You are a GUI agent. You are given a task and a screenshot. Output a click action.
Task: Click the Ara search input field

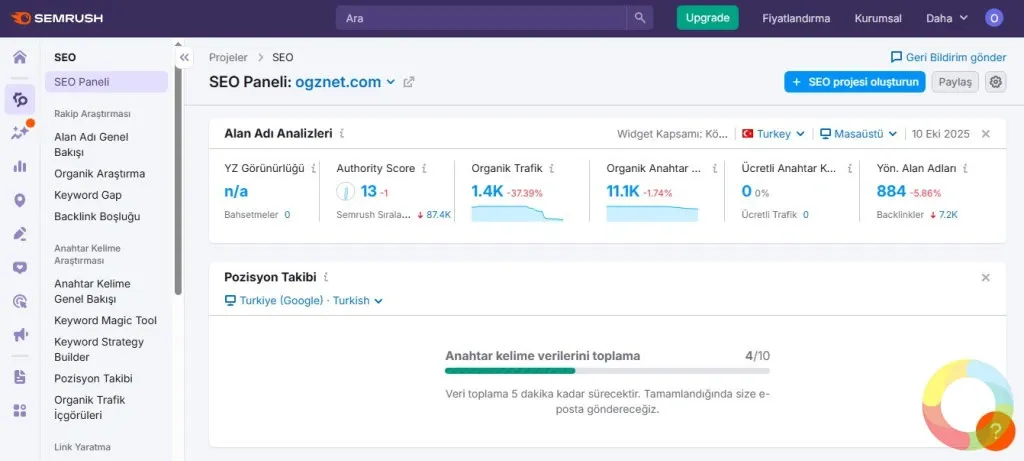coord(481,18)
